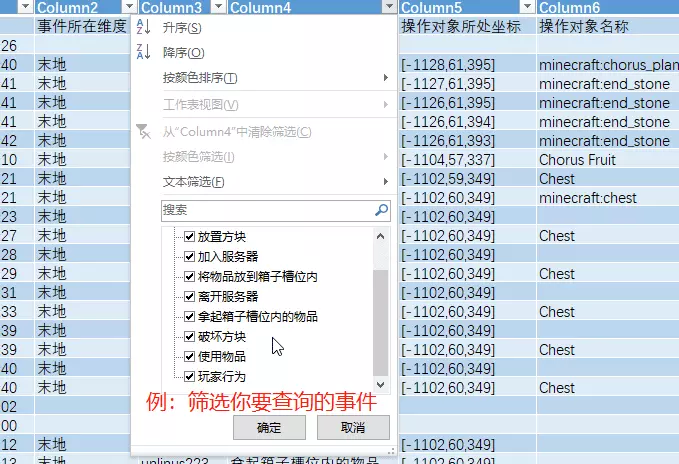This screenshot has height=464, width=679.
Task: Select cell [-1126,61,393]
Action: 467,141
